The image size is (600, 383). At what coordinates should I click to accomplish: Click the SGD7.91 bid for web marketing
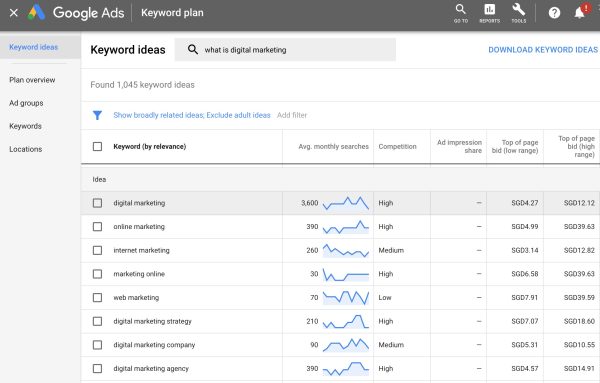(x=525, y=298)
